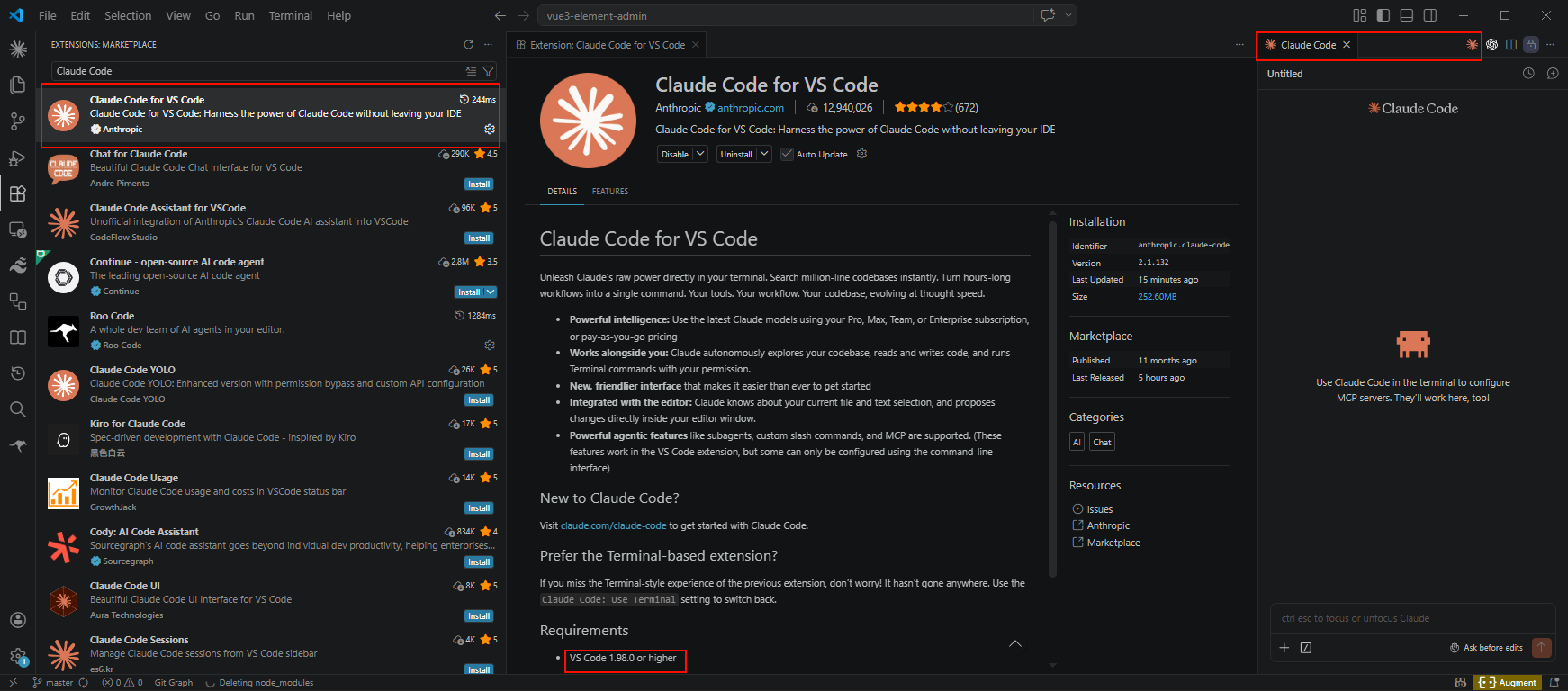Open gear menu for Claude Code for VS Code

coord(490,129)
